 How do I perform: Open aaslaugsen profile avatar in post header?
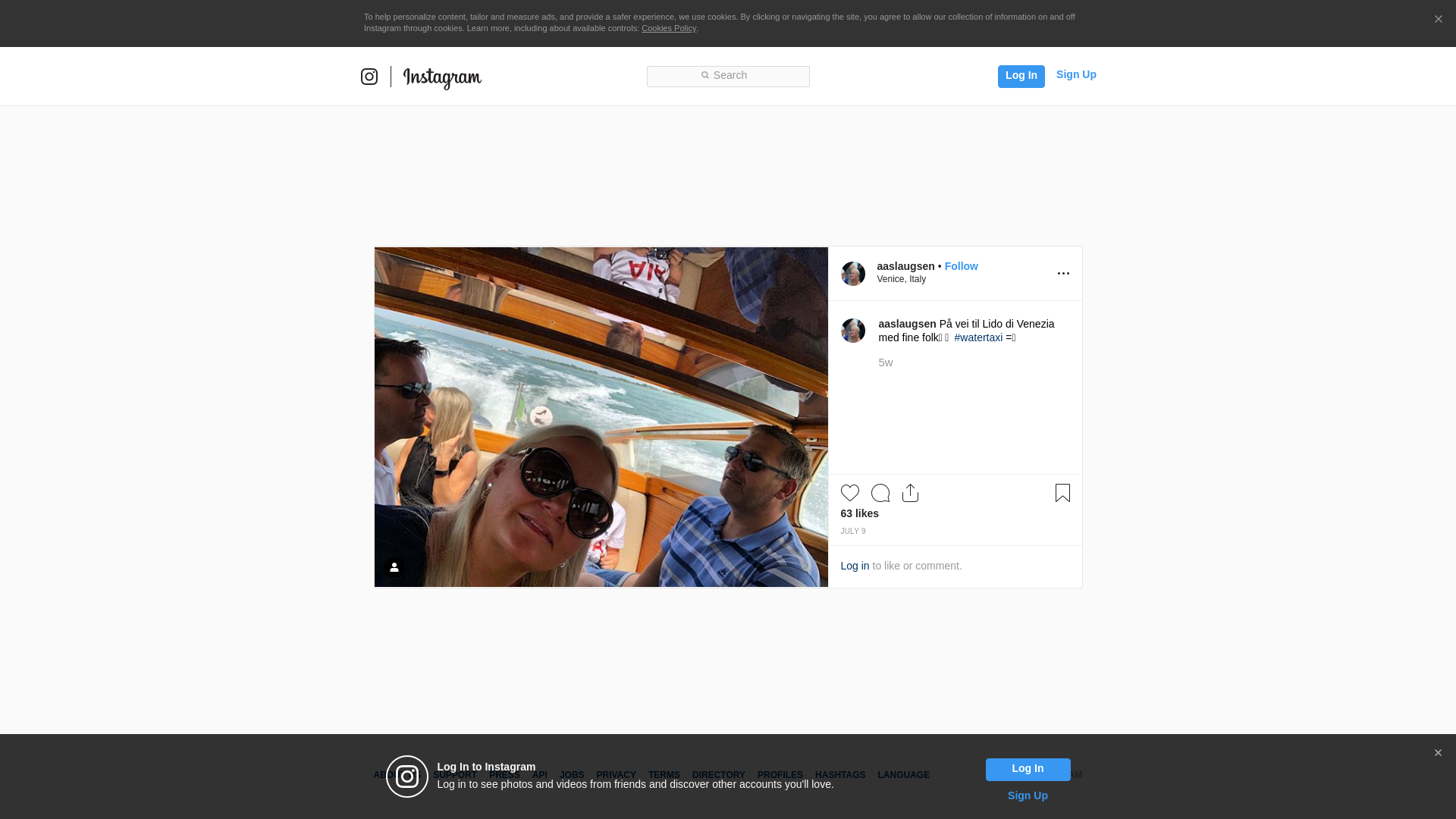point(853,273)
